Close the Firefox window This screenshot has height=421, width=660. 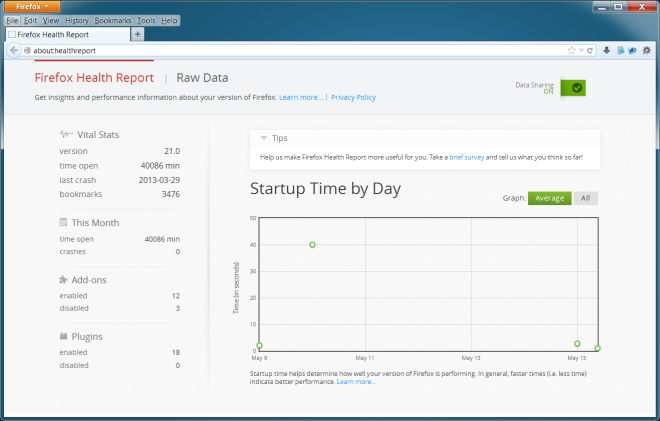point(642,7)
